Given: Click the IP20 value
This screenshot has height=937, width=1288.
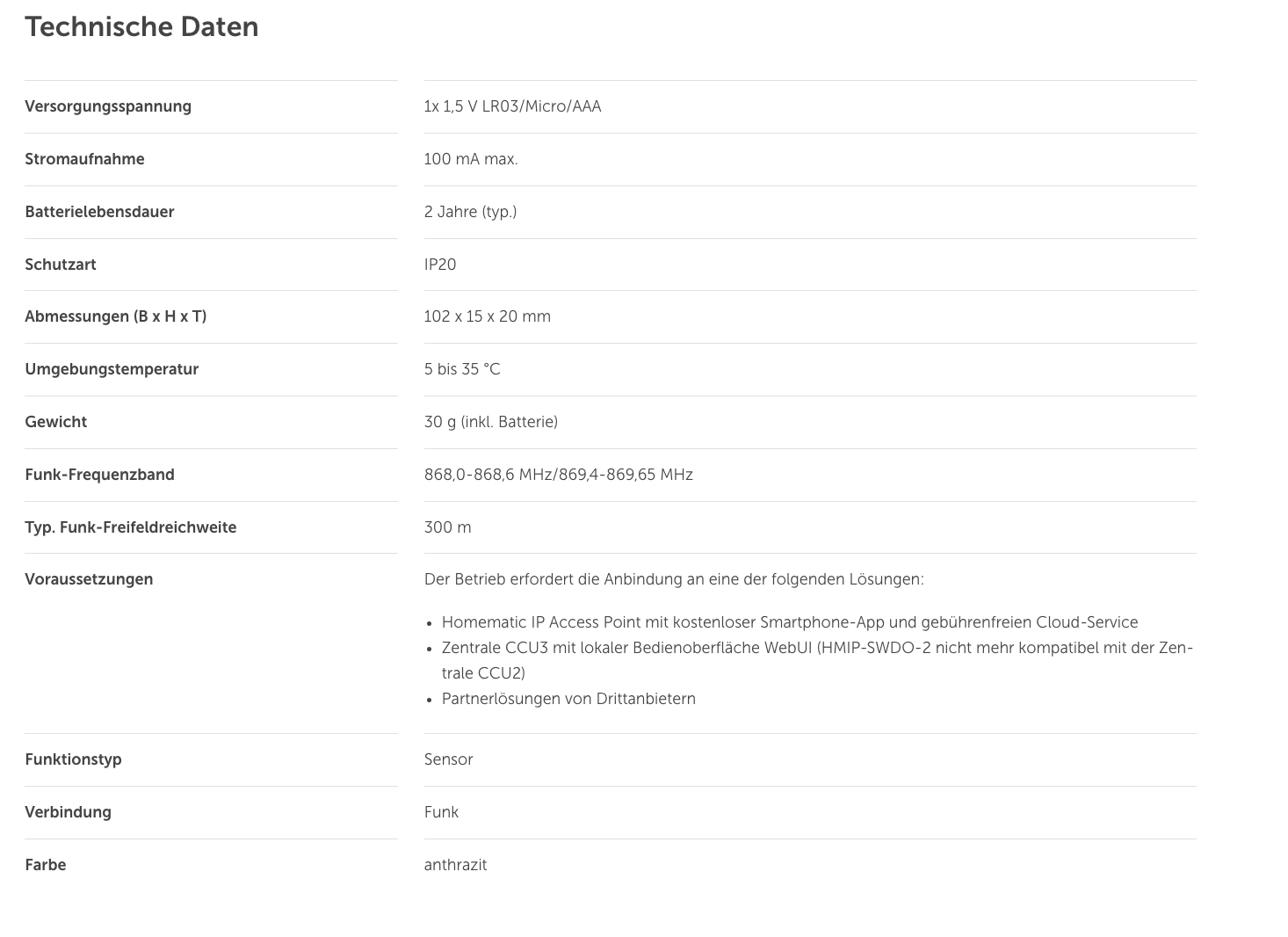Looking at the screenshot, I should point(440,265).
